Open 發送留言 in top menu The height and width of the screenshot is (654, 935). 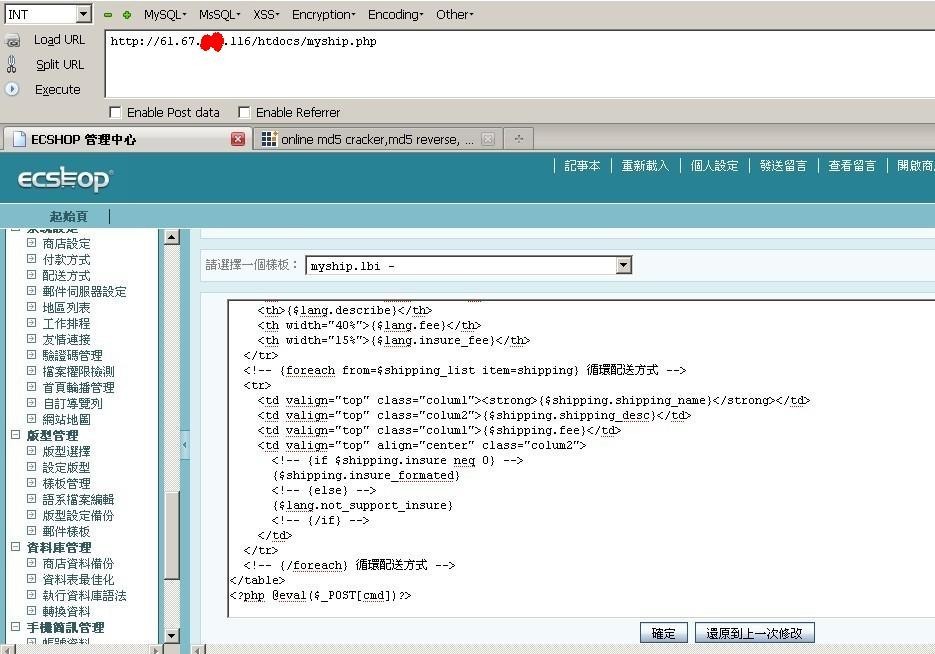pos(783,166)
